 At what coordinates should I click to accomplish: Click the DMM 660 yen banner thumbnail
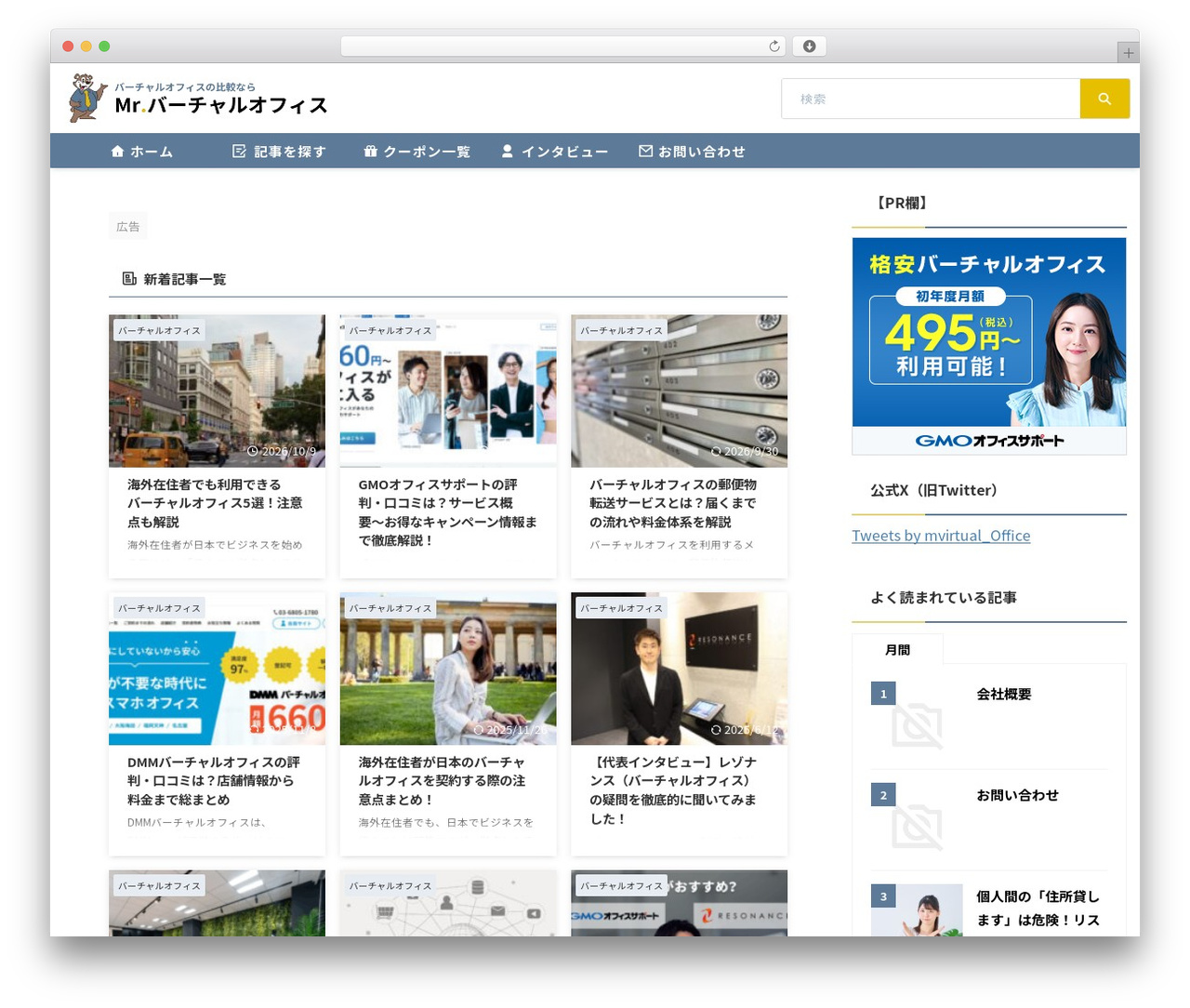217,669
